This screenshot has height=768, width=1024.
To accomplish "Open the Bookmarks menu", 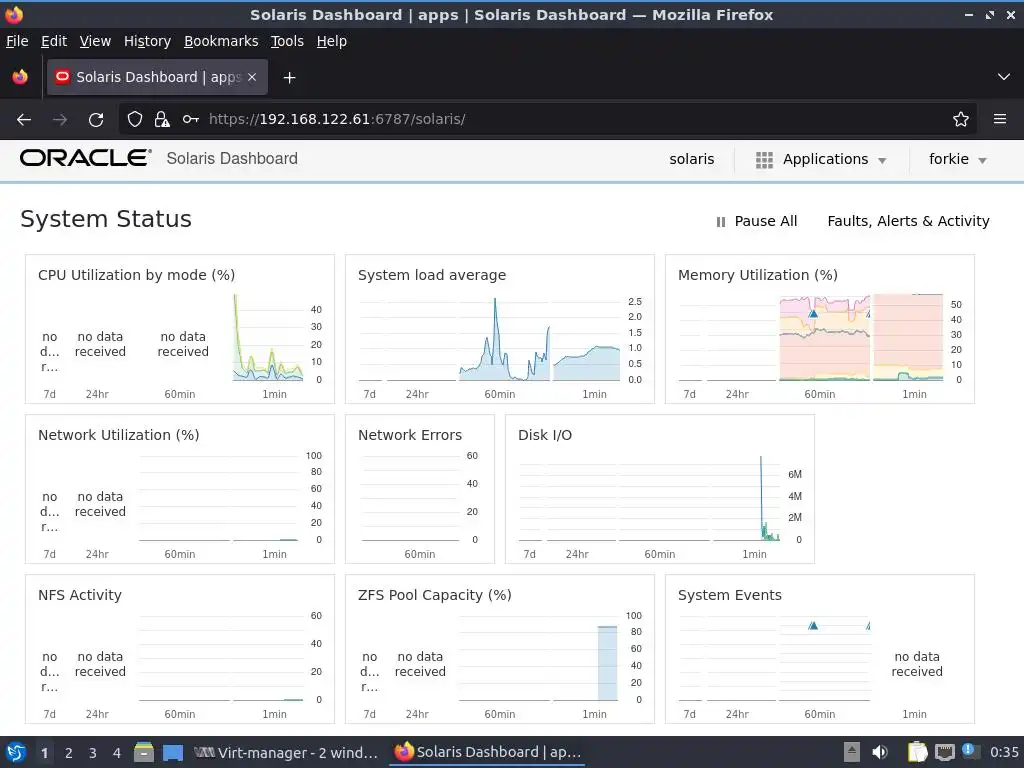I will (221, 41).
